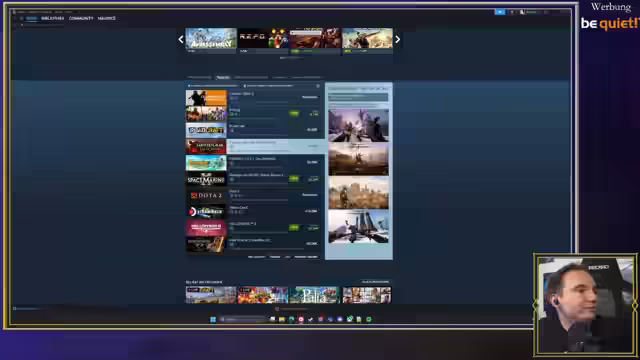Open File Explorer in taskbar
The image size is (640, 360).
(x=282, y=319)
